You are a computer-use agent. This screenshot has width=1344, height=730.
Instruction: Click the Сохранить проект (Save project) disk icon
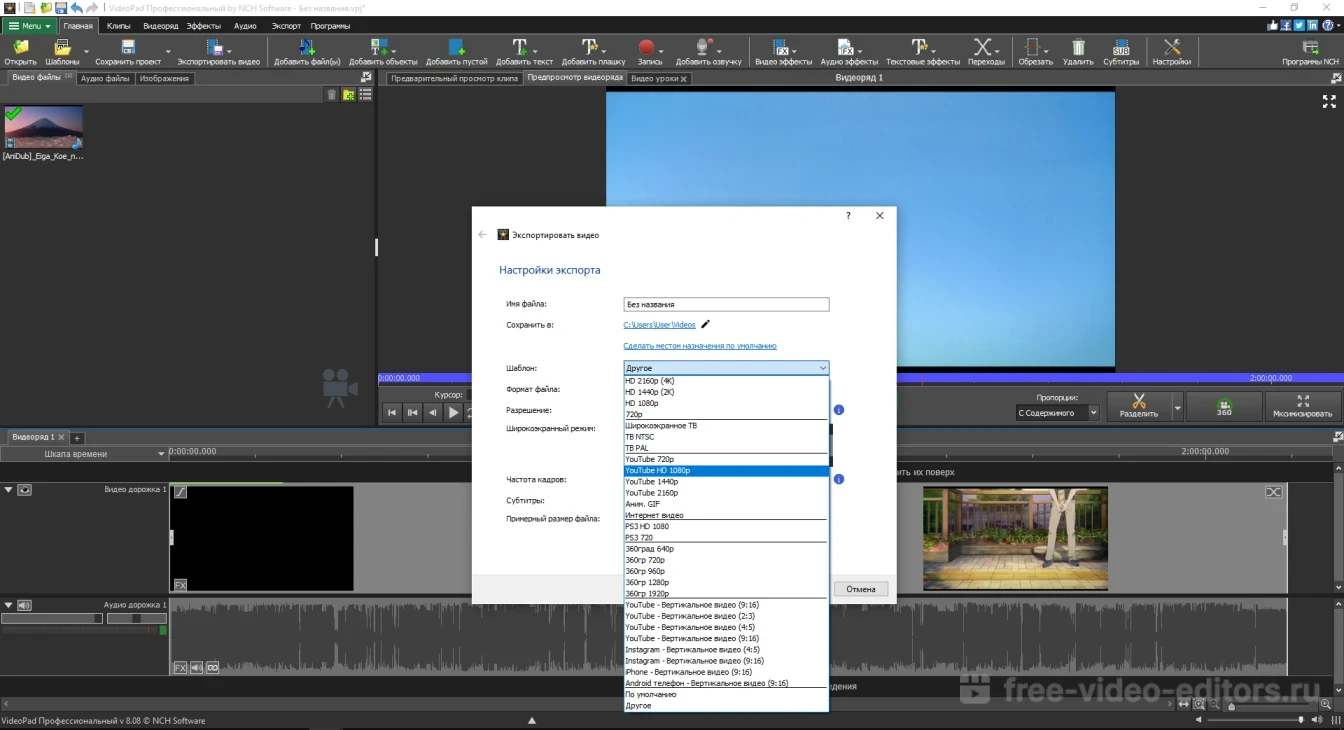coord(128,47)
